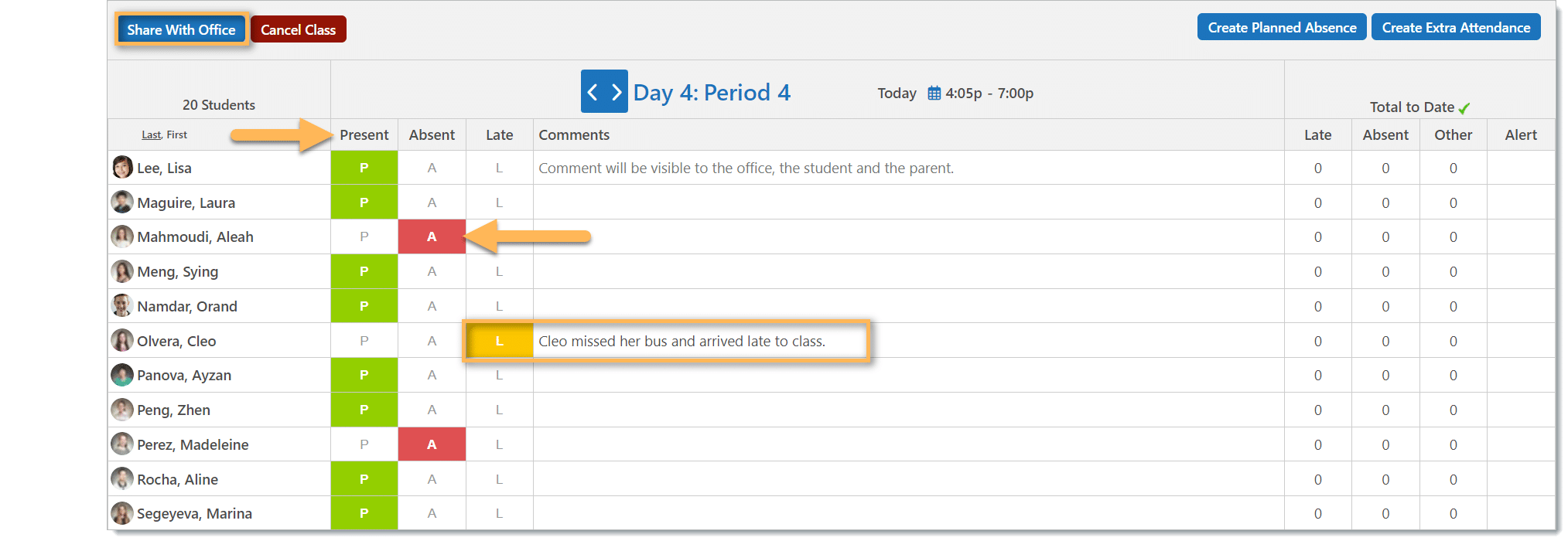The image size is (1568, 541).
Task: Click Create Extra Attendance
Action: click(x=1455, y=28)
